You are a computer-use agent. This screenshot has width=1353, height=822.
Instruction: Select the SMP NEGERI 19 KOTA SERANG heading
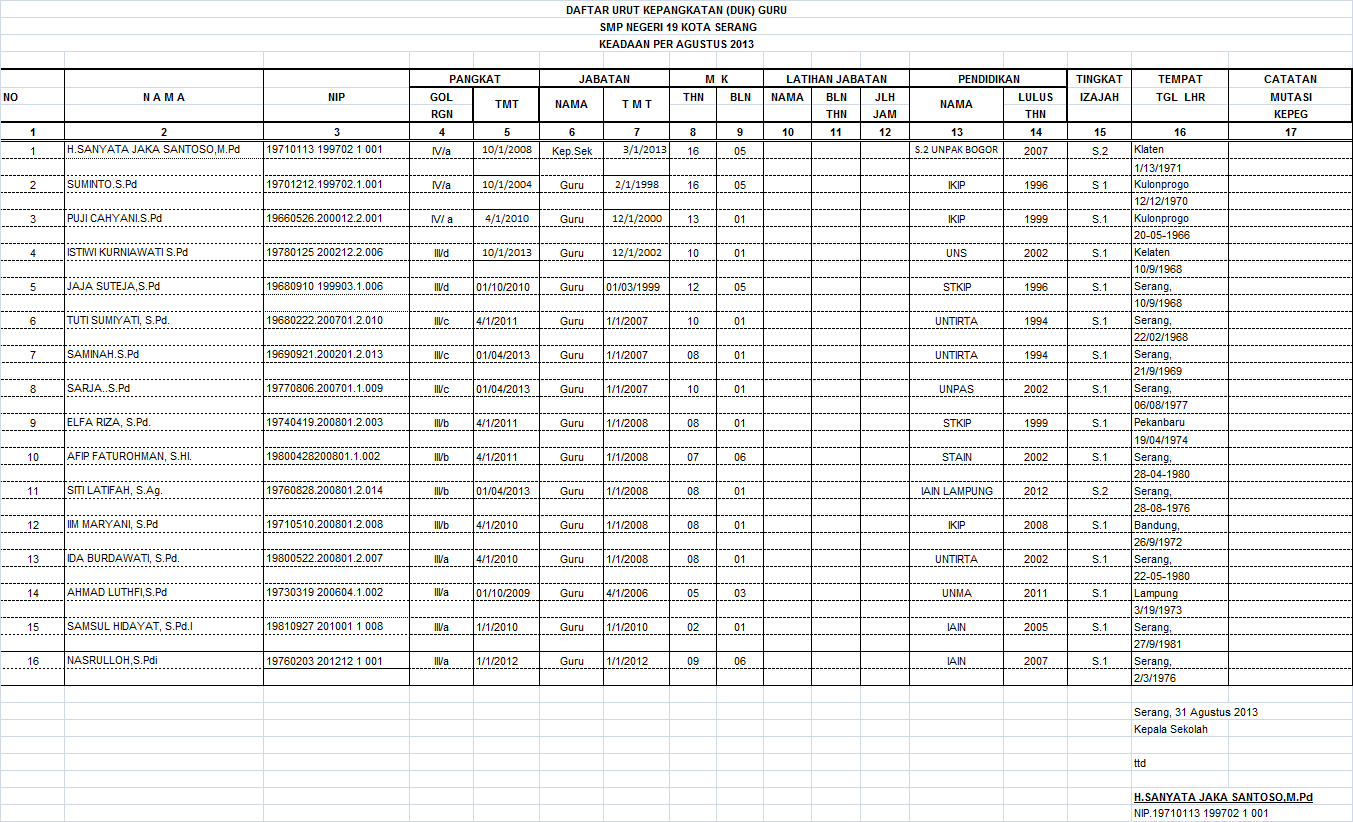pyautogui.click(x=676, y=27)
